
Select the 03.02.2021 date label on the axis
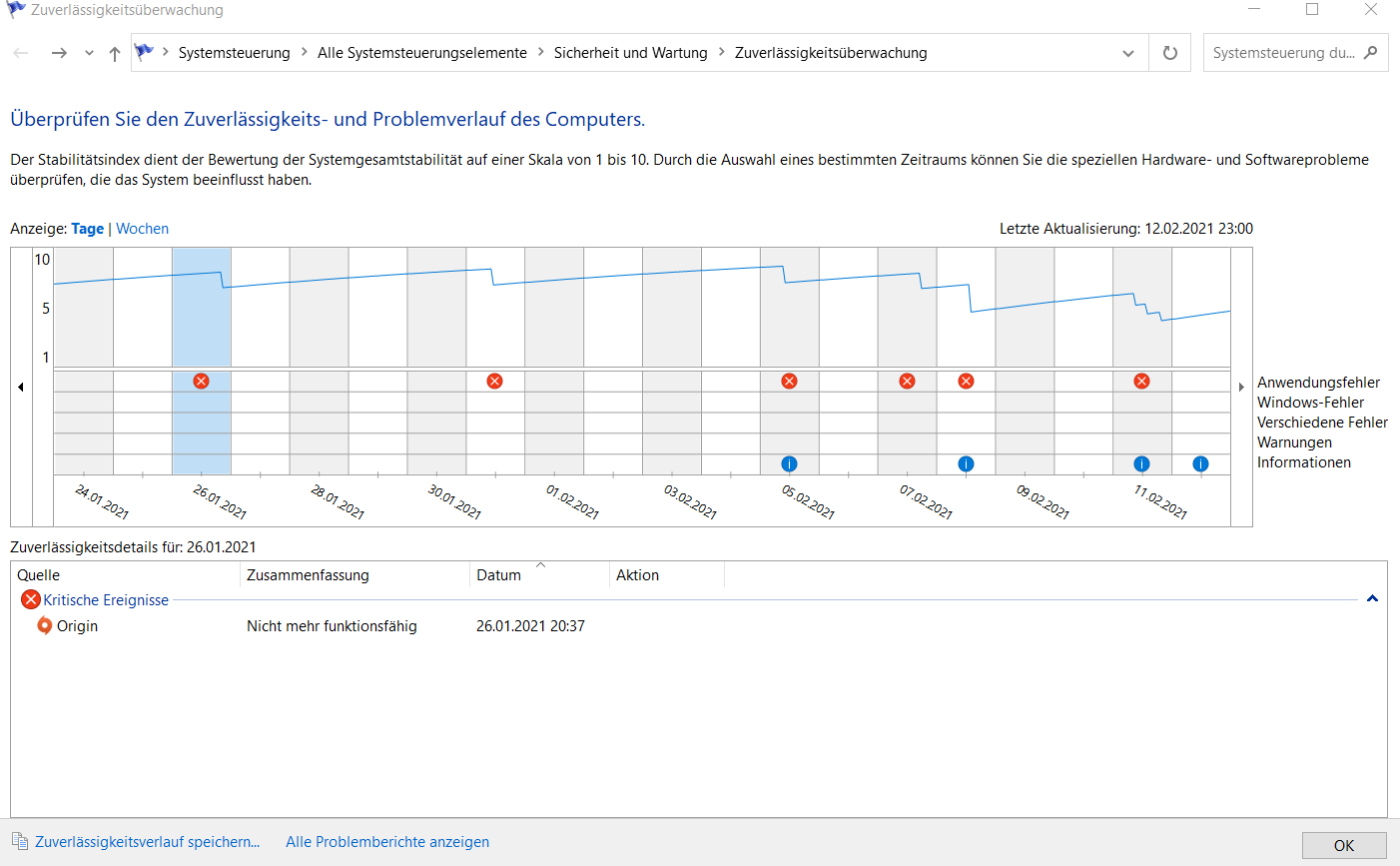[x=690, y=501]
